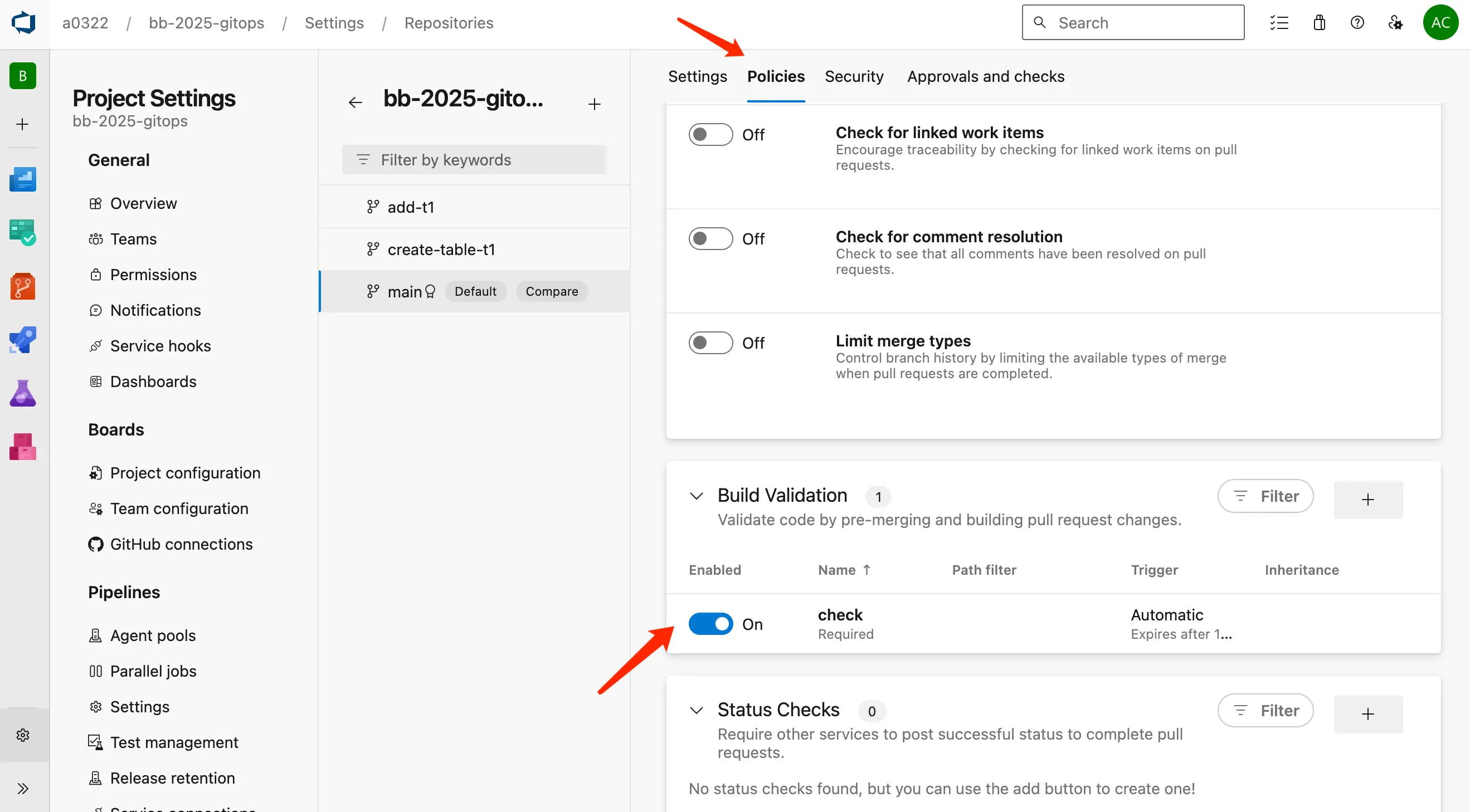
Task: Open the Test Plans flask icon
Action: coord(23,393)
